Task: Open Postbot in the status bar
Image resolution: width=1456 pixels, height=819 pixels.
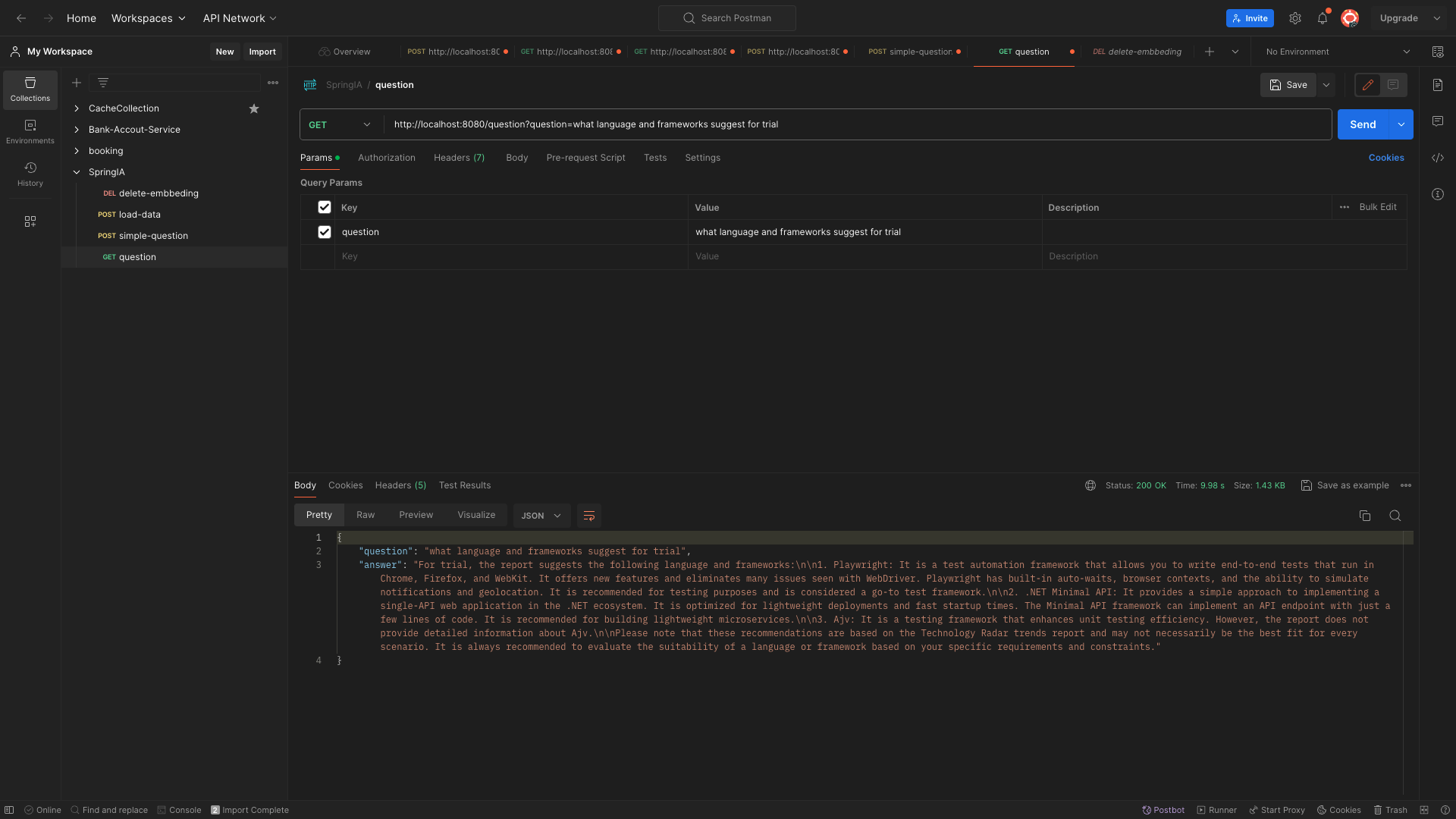Action: click(x=1163, y=810)
